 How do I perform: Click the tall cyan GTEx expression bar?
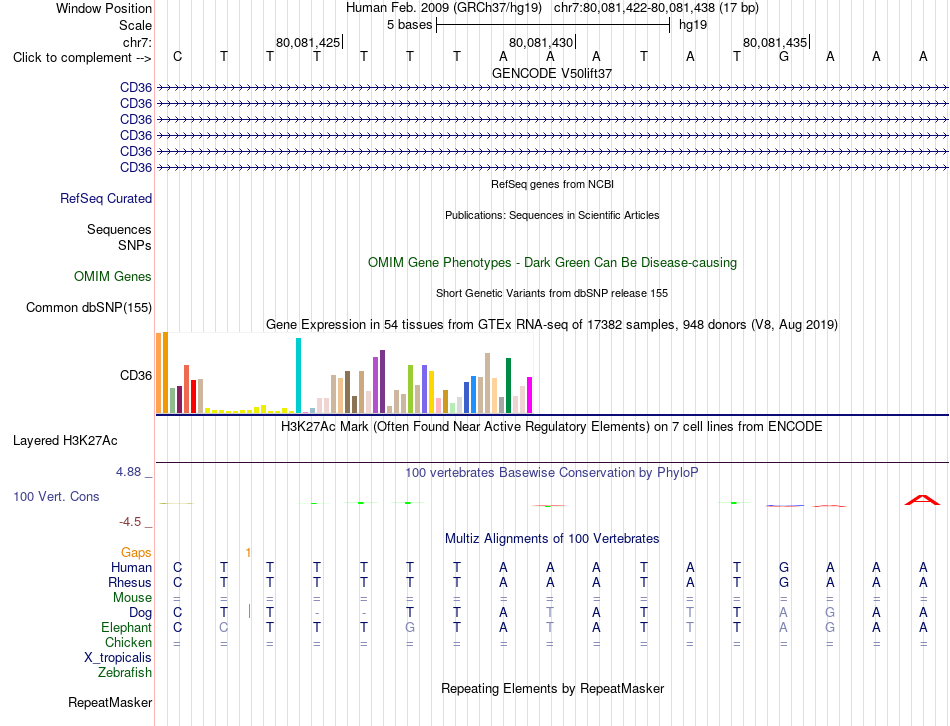click(x=298, y=376)
